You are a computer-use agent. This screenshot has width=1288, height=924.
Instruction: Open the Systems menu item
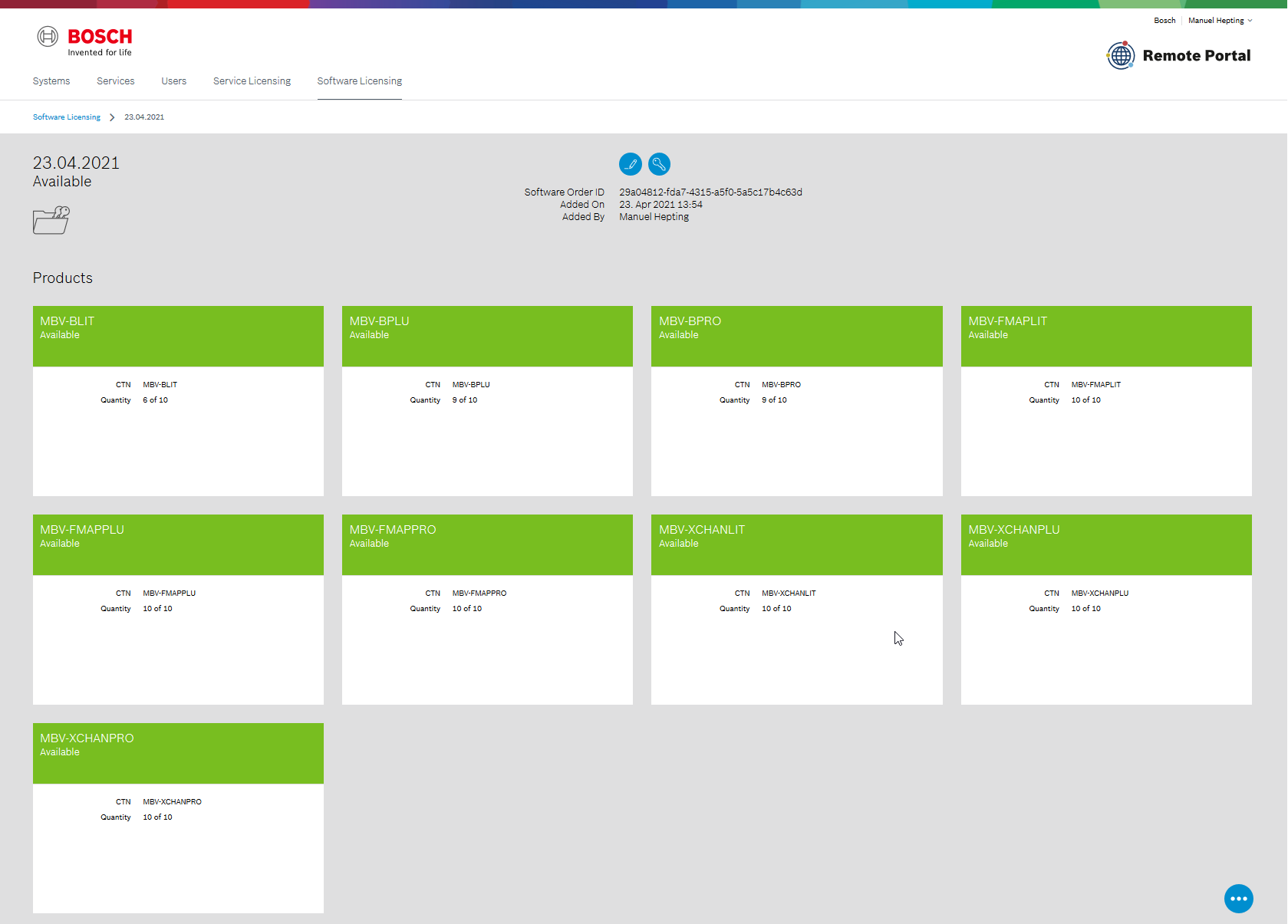click(51, 81)
